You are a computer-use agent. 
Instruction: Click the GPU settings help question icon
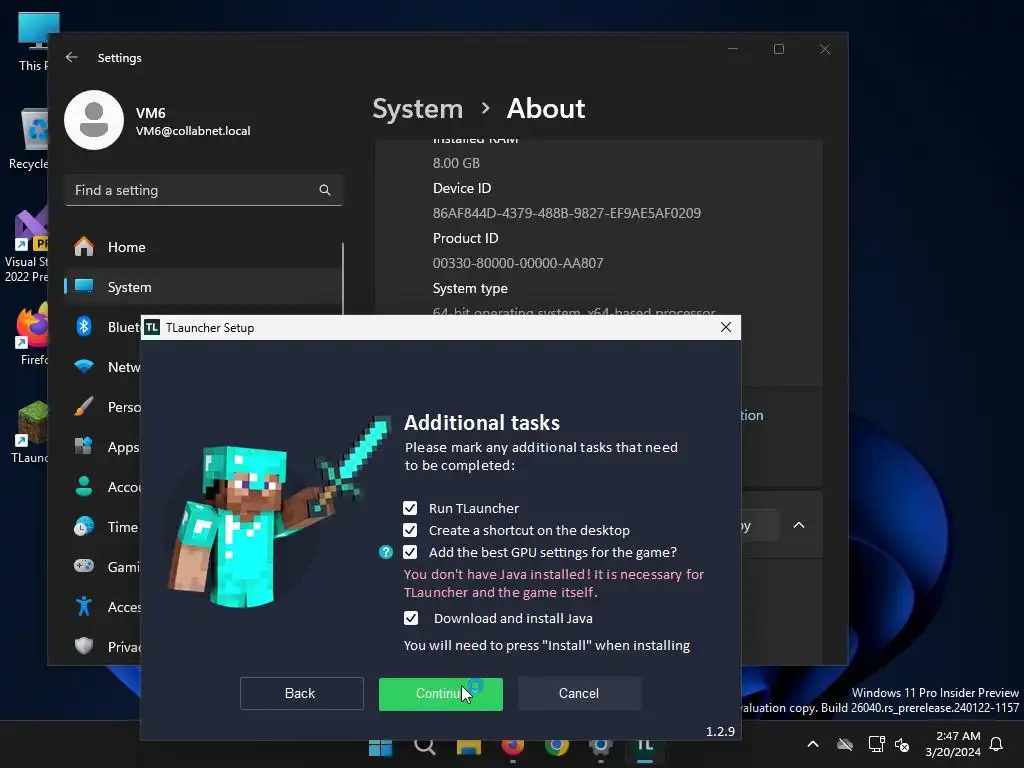(x=386, y=552)
